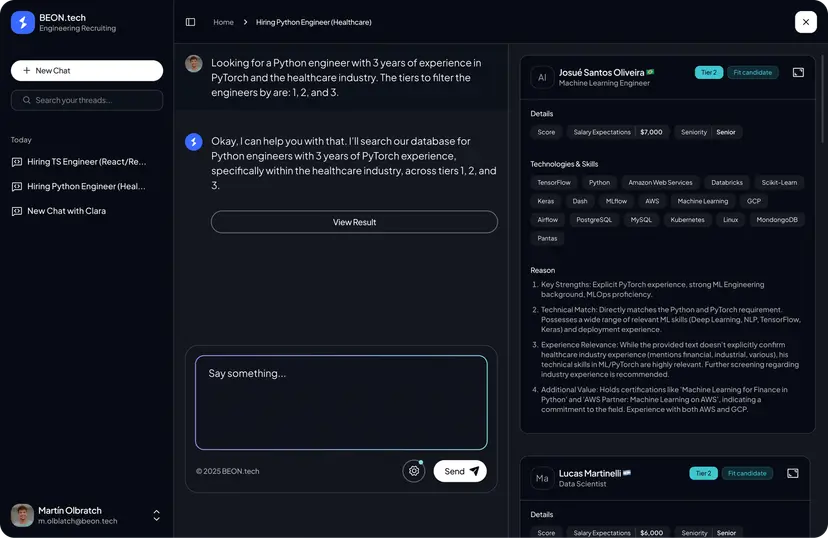Expand Josué Santos Oliveira candidate card

click(798, 72)
